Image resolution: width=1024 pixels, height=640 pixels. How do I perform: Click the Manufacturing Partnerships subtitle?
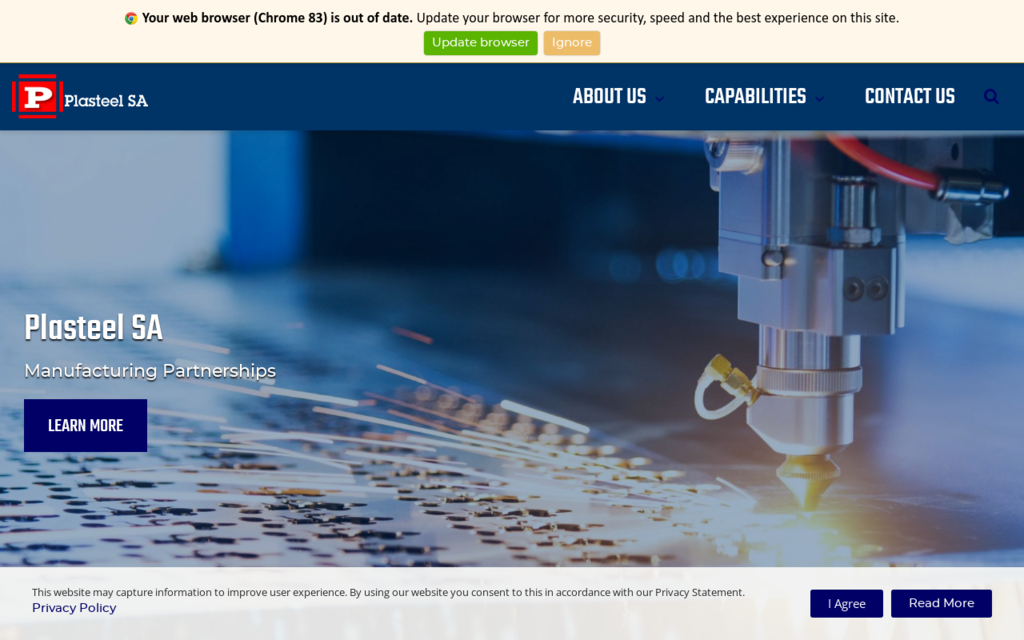click(150, 371)
